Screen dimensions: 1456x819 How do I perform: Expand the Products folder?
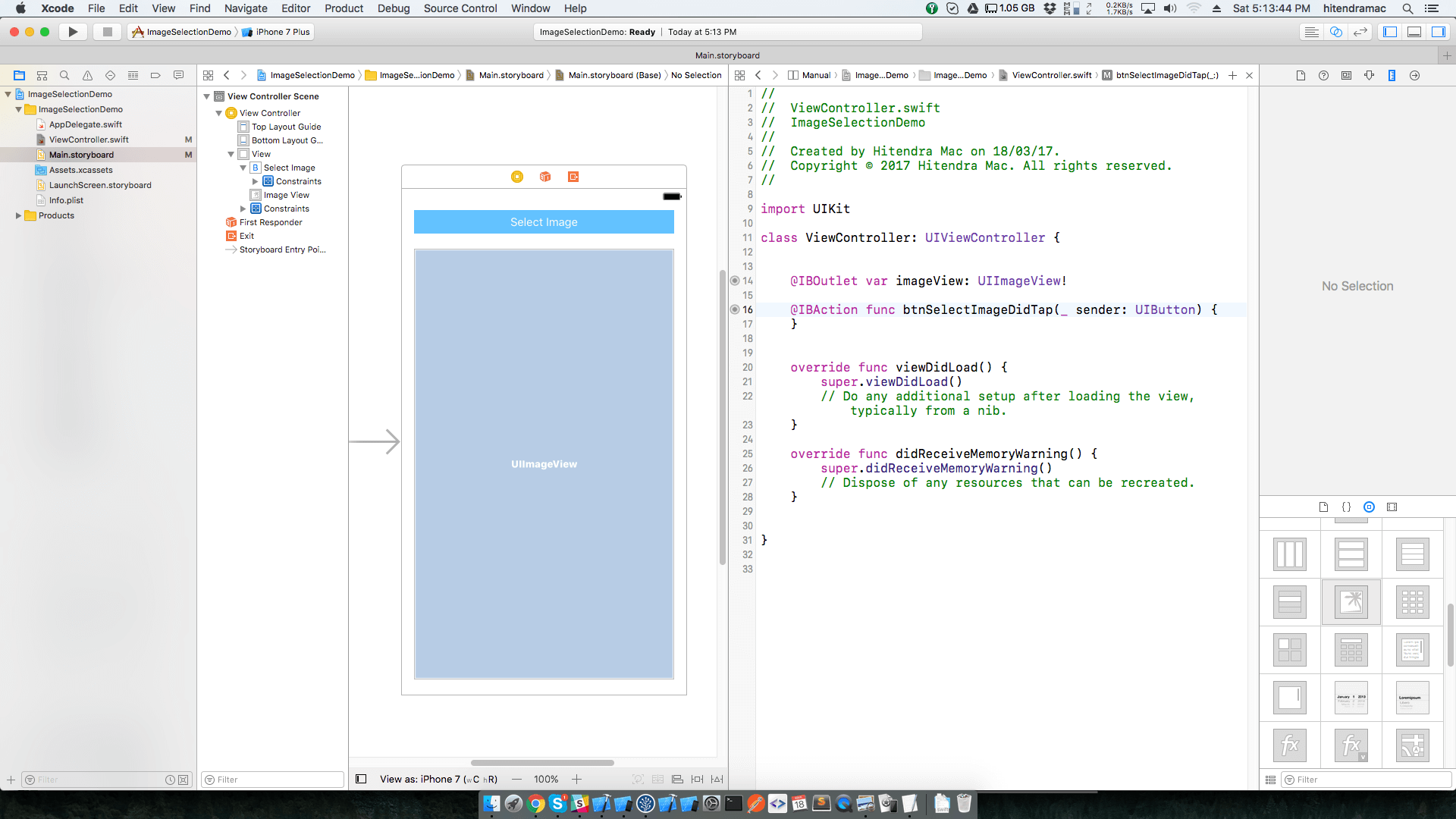point(18,215)
